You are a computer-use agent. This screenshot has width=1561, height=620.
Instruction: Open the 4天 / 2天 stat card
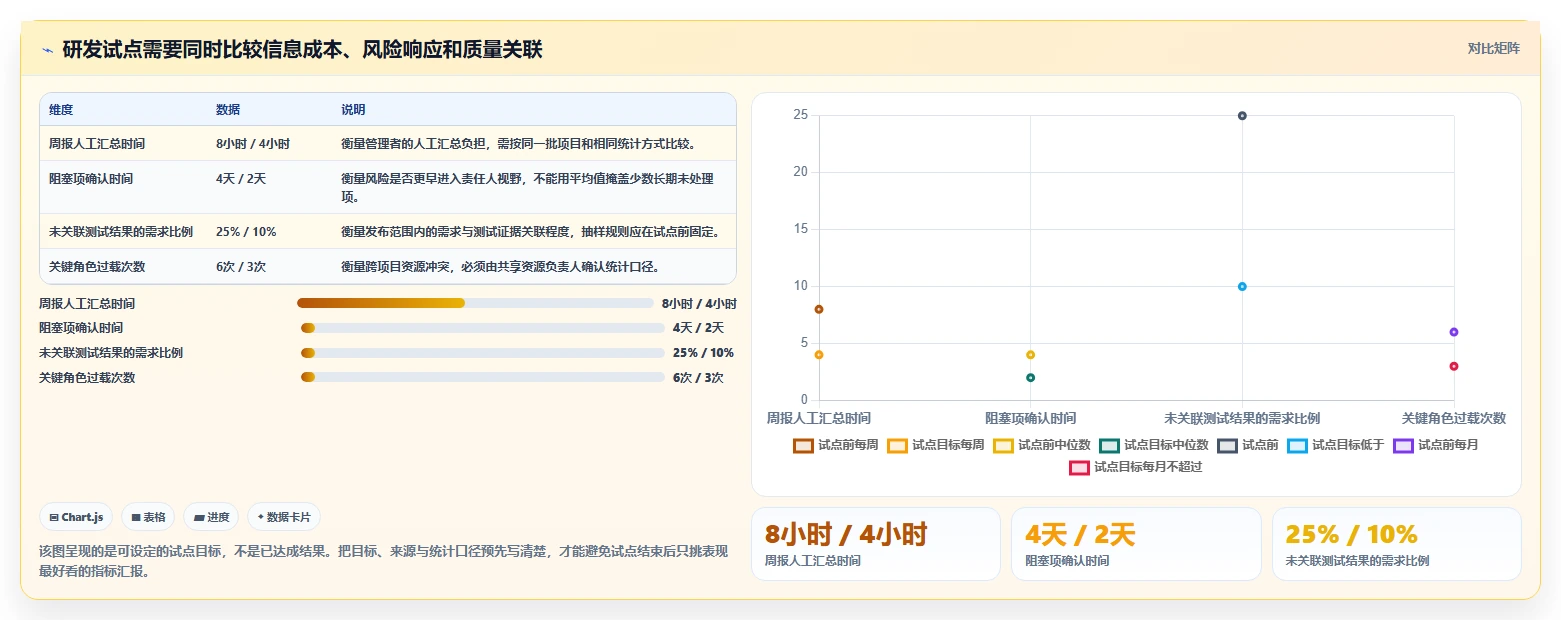(x=1135, y=544)
